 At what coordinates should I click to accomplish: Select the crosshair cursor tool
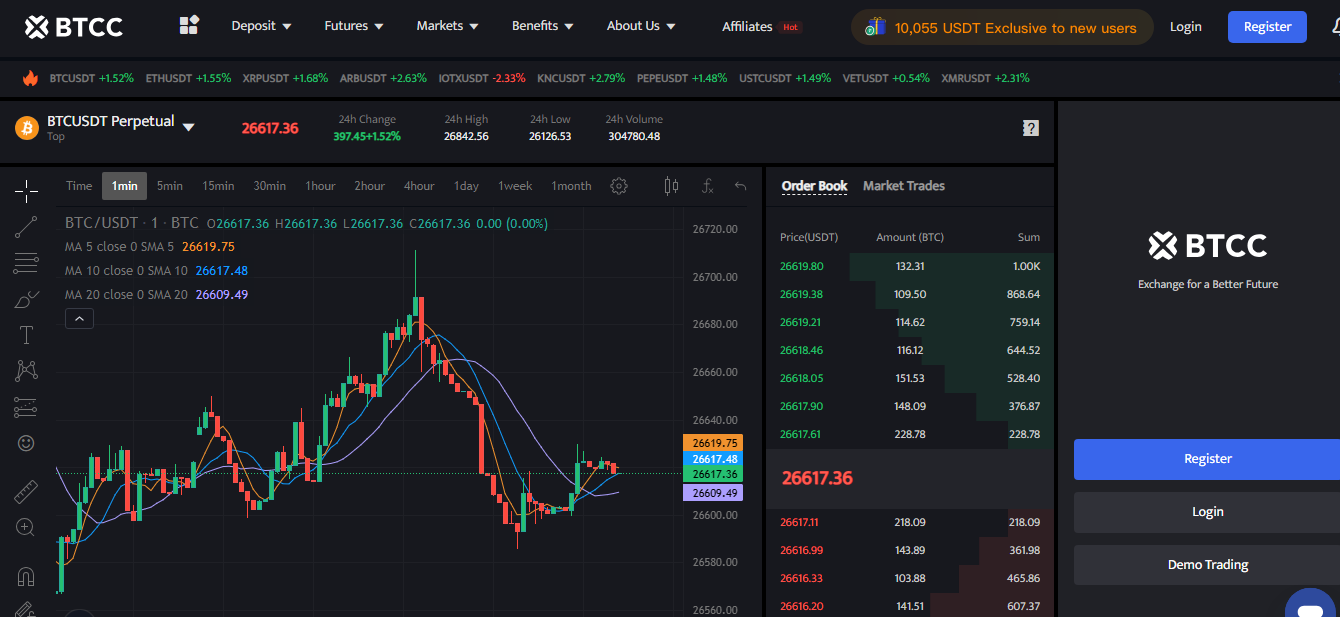click(x=26, y=189)
